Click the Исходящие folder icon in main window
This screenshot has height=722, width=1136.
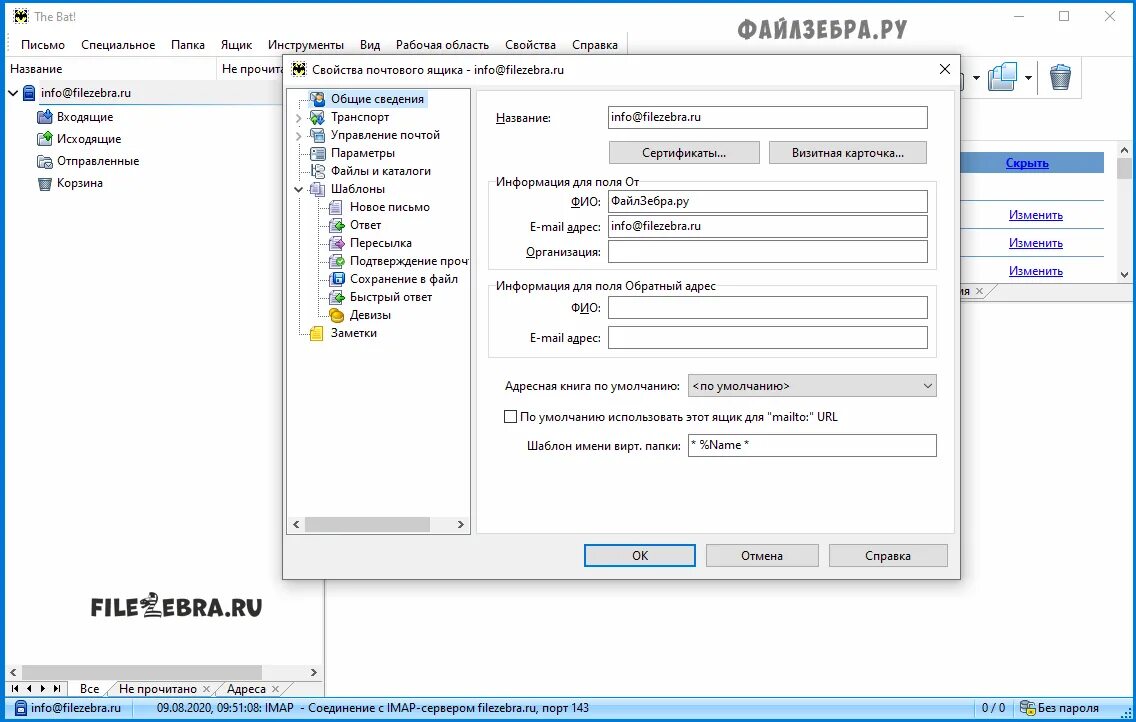[x=45, y=138]
